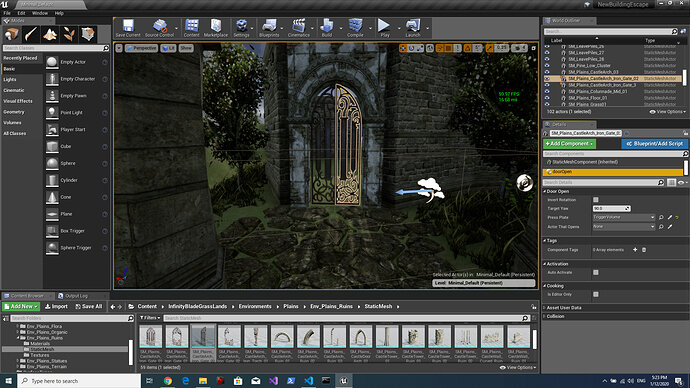Image resolution: width=690 pixels, height=388 pixels.
Task: Select the Paint mode brush icon
Action: [x=31, y=34]
